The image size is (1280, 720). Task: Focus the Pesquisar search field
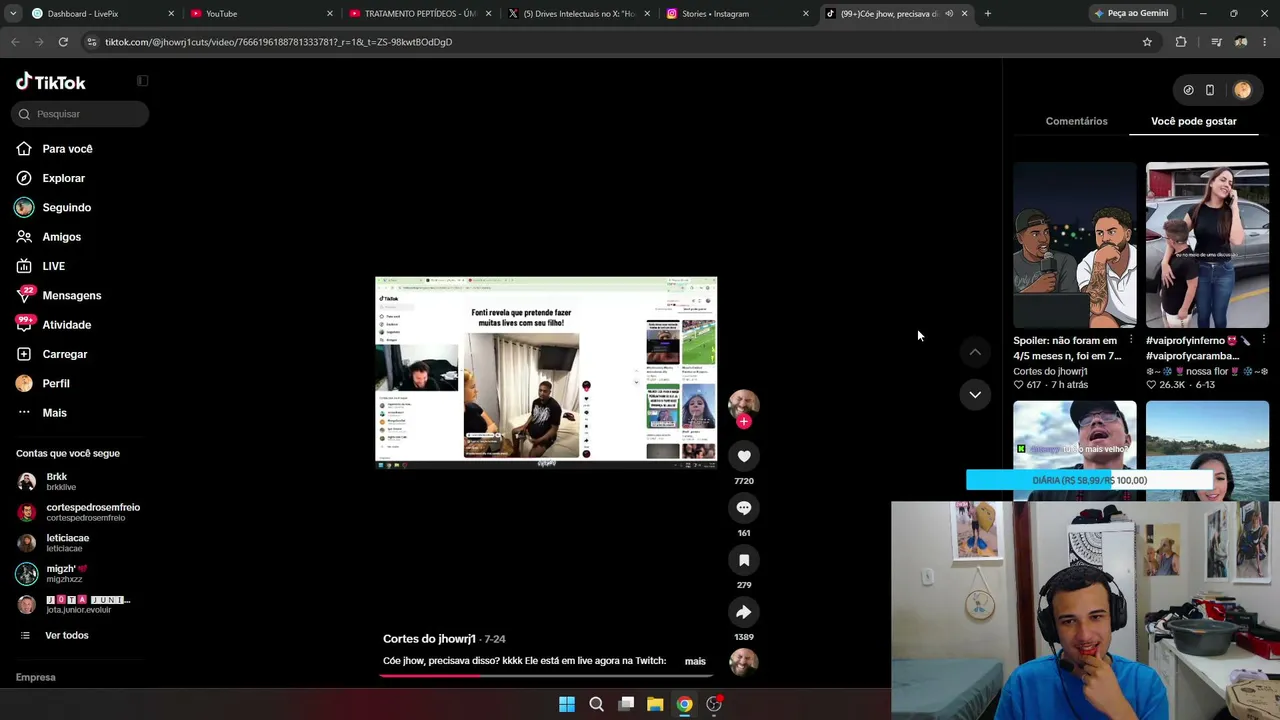[80, 114]
